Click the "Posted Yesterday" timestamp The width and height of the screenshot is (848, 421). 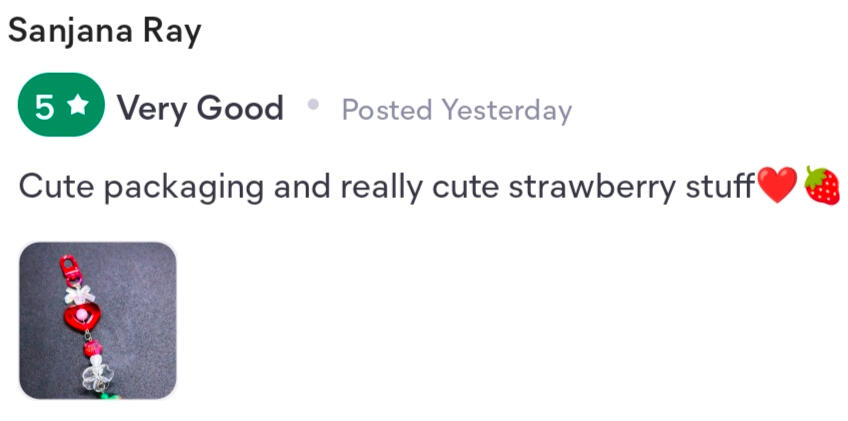pos(457,109)
